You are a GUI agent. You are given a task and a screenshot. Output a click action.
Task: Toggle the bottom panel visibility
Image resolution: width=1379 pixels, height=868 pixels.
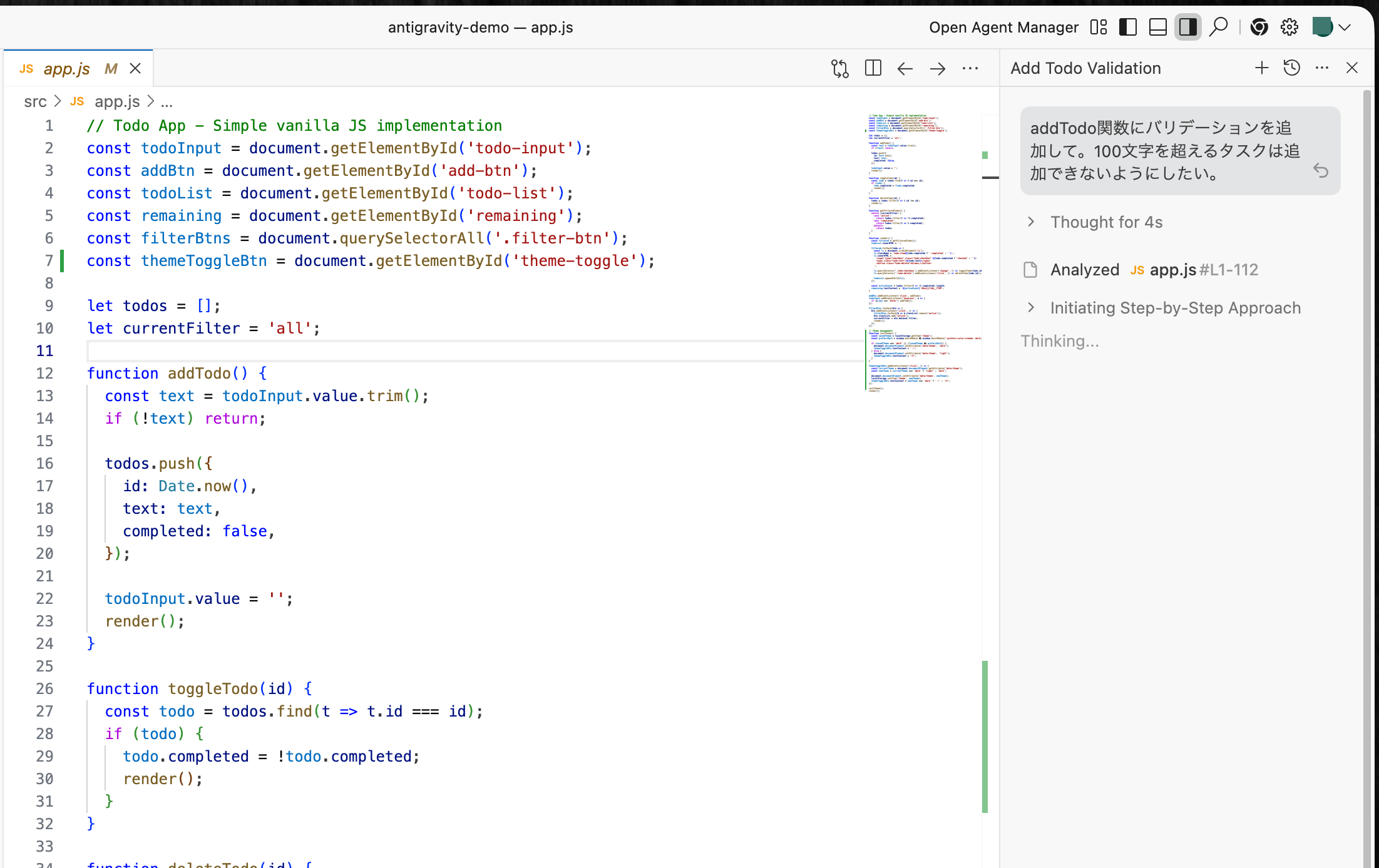(1157, 27)
